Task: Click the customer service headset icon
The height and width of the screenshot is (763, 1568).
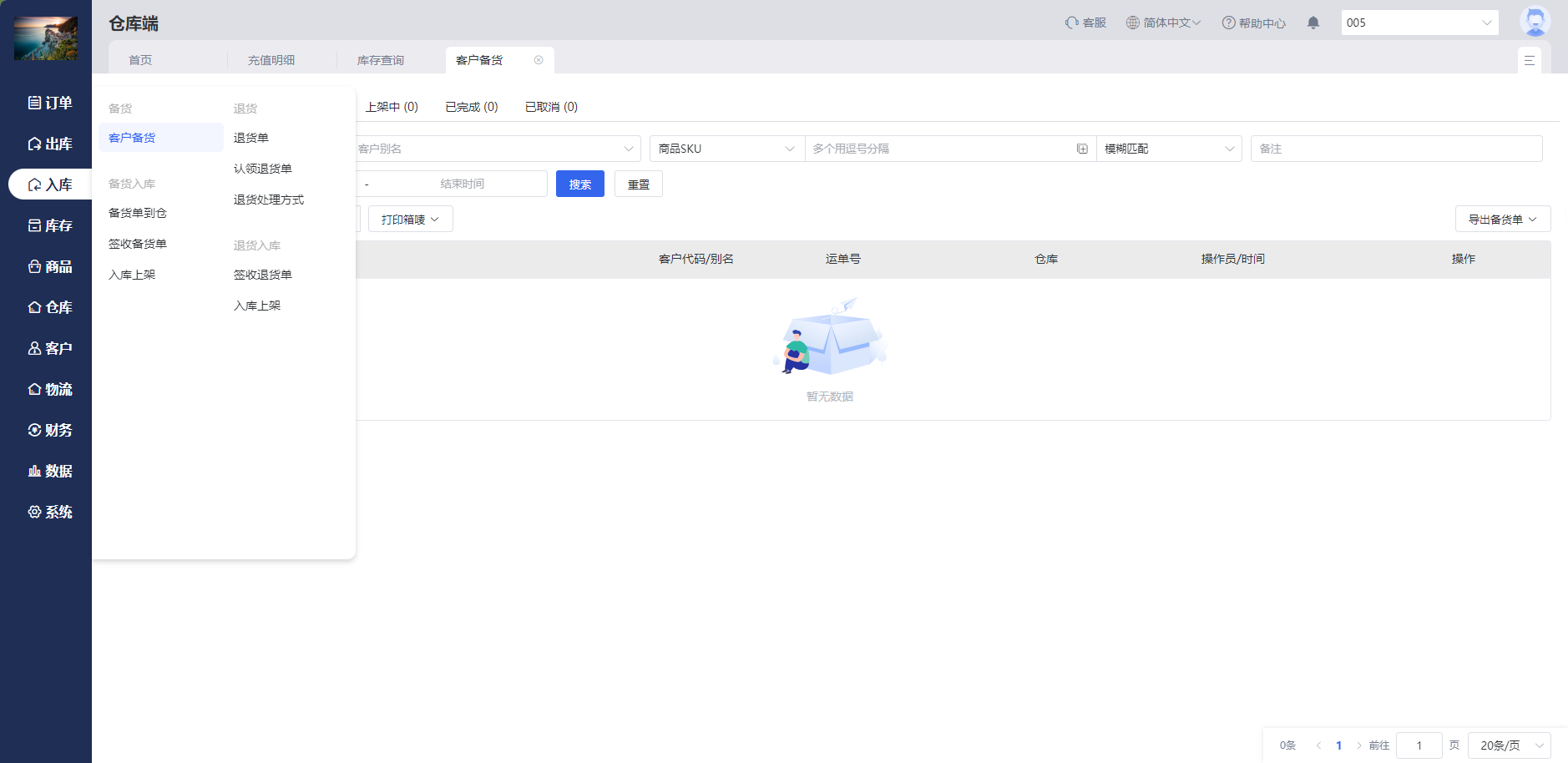Action: [1072, 23]
